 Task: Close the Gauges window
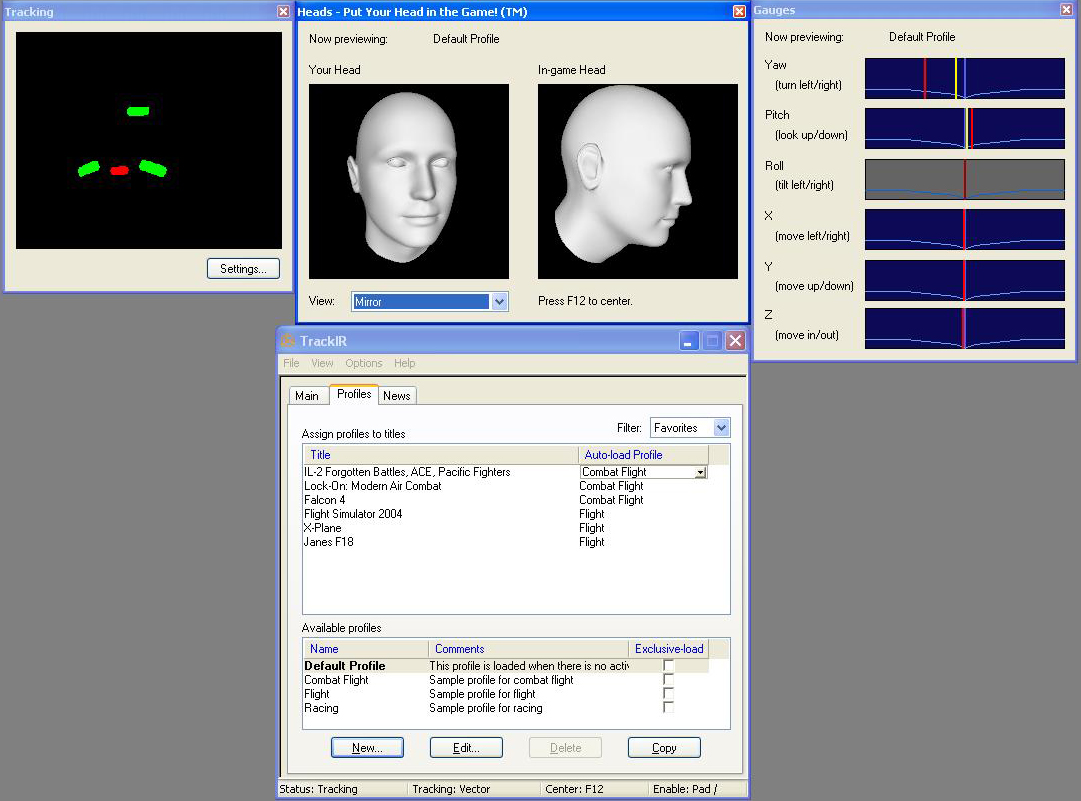click(x=1066, y=10)
